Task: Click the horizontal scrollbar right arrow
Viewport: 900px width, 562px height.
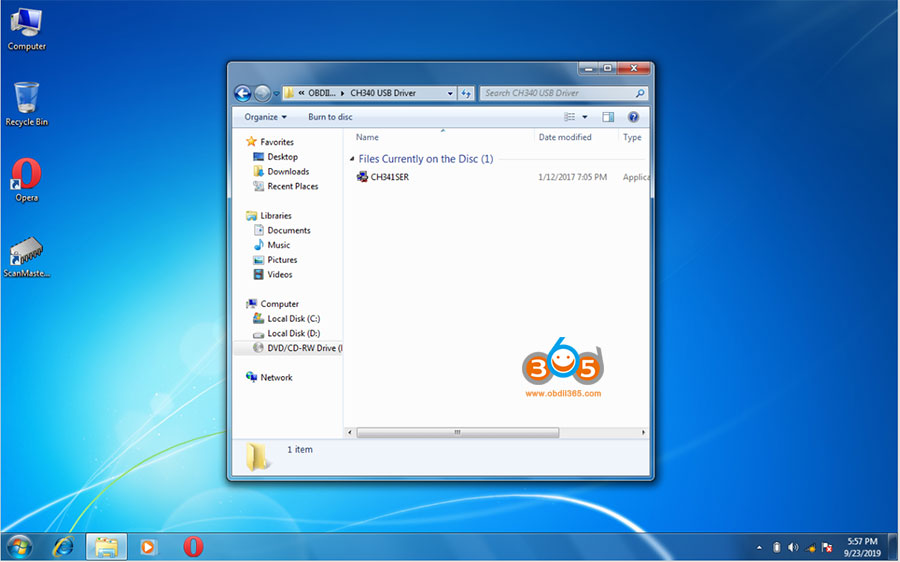Action: click(643, 433)
